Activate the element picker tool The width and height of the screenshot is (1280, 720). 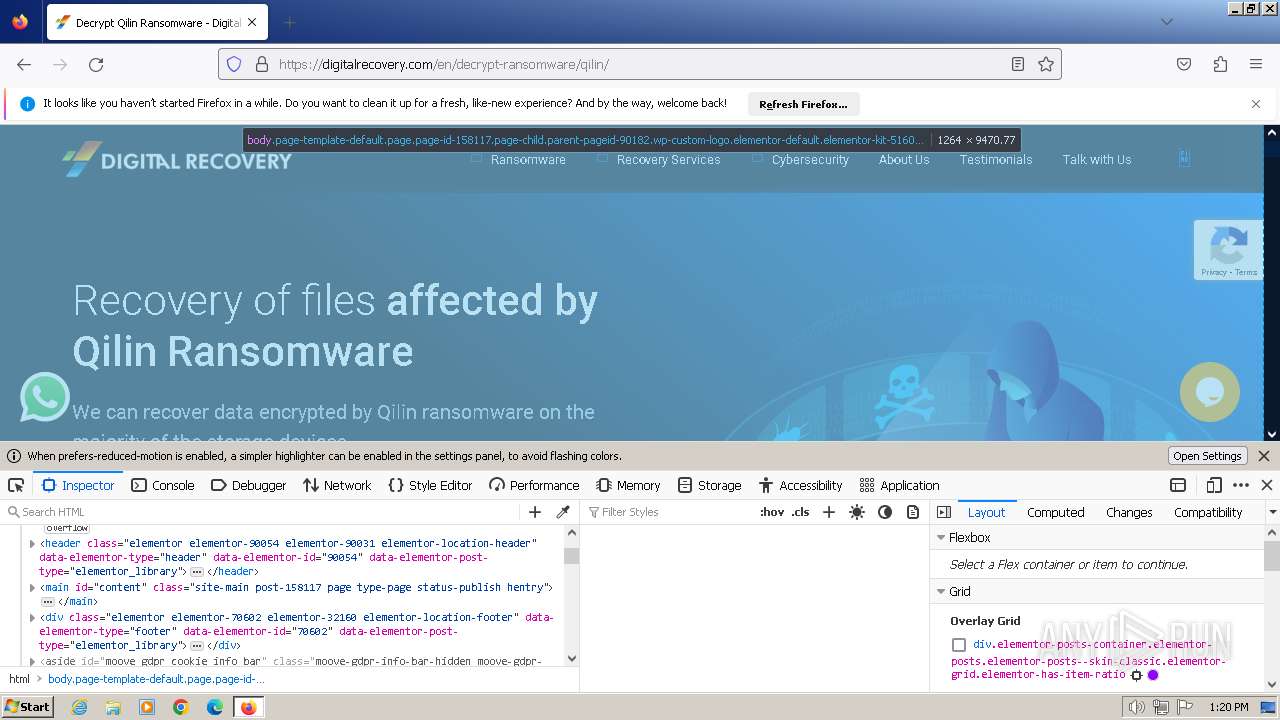pyautogui.click(x=16, y=485)
